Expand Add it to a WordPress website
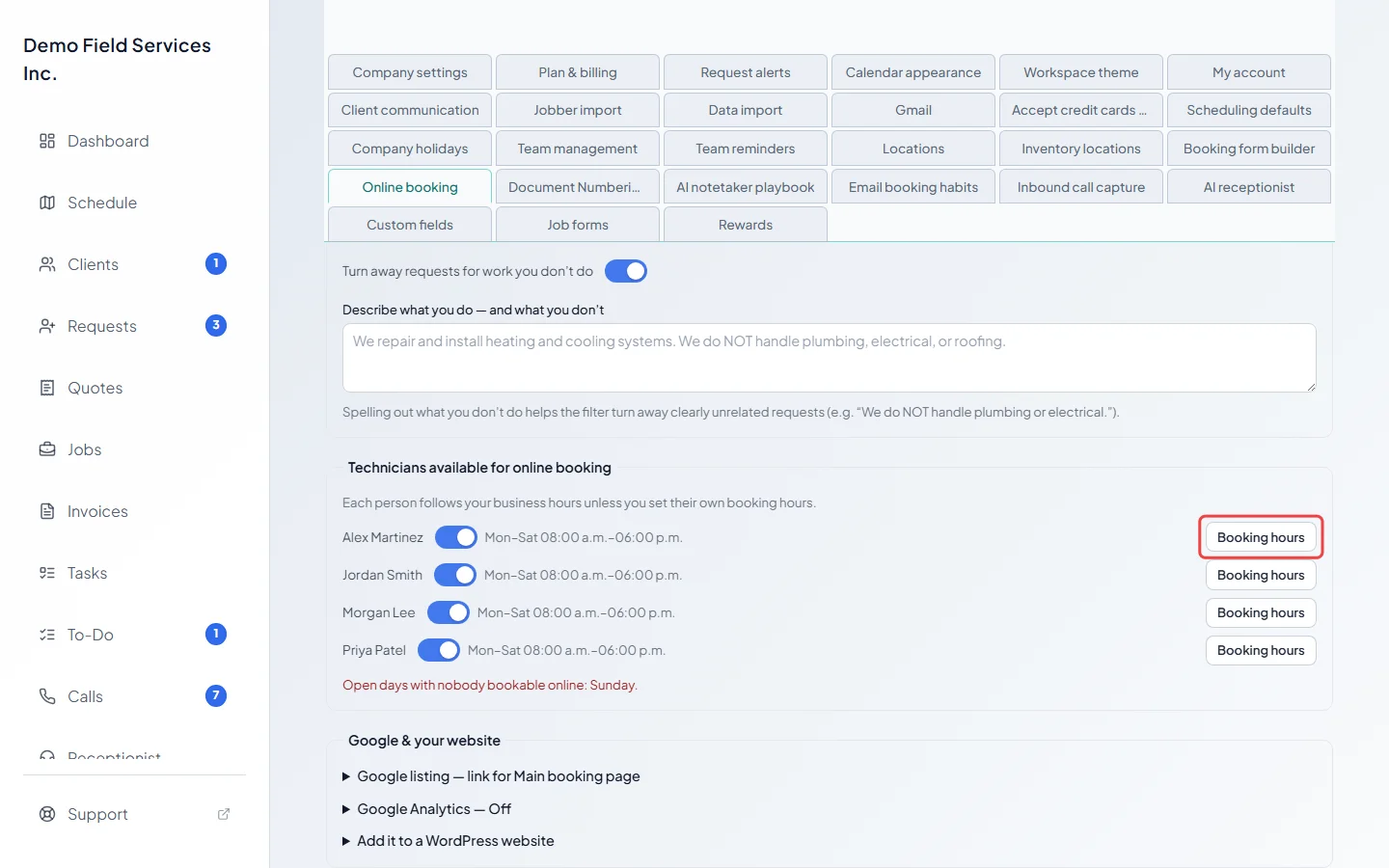 (x=449, y=841)
